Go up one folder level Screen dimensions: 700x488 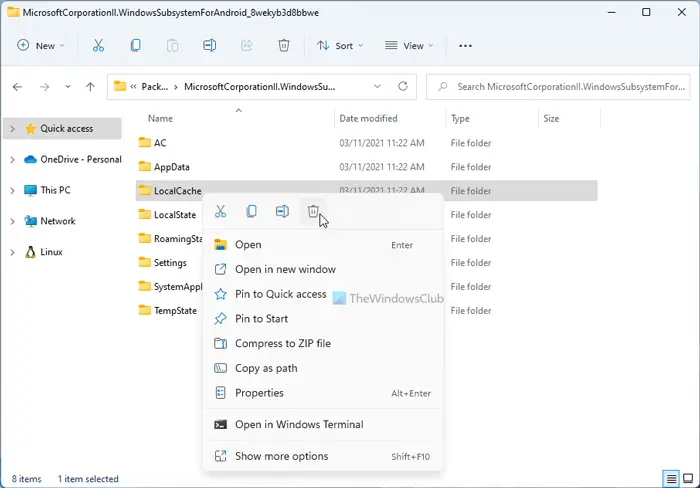click(x=91, y=87)
